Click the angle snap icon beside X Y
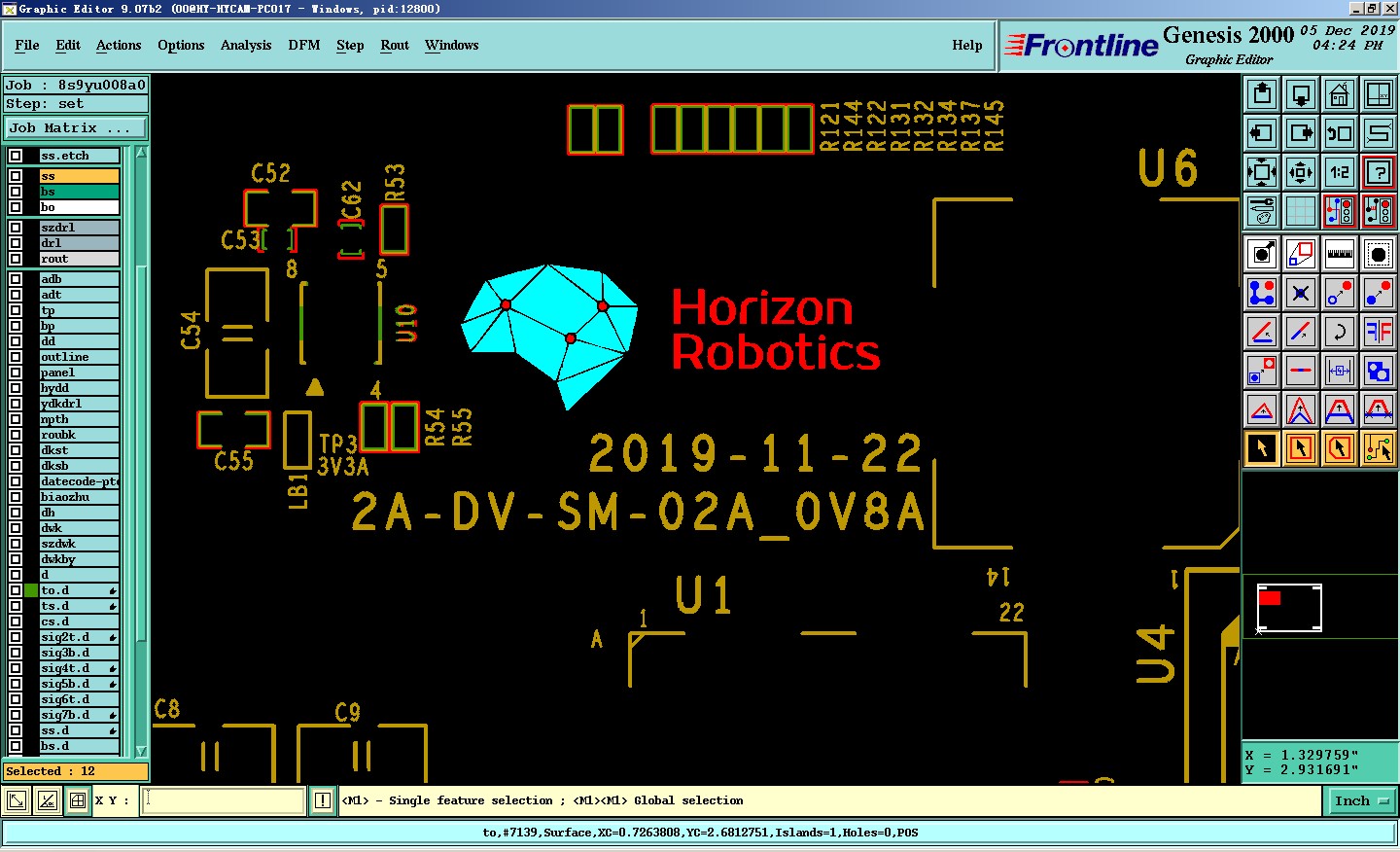1400x852 pixels. pyautogui.click(x=47, y=801)
